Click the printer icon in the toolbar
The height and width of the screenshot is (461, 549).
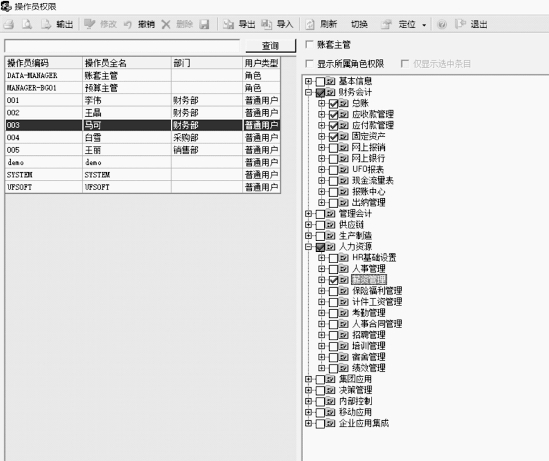click(x=8, y=24)
